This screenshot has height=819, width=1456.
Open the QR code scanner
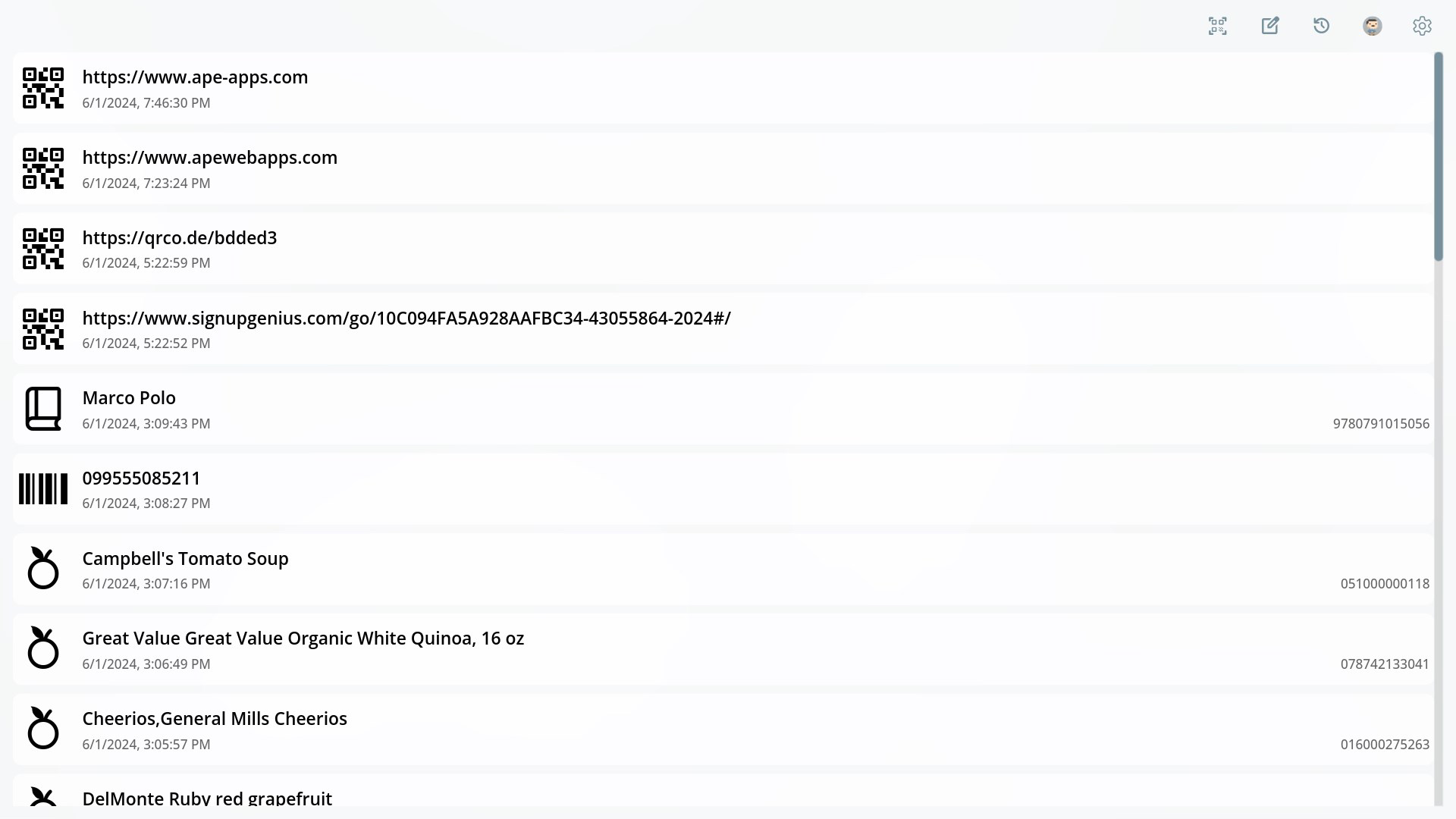(1218, 25)
